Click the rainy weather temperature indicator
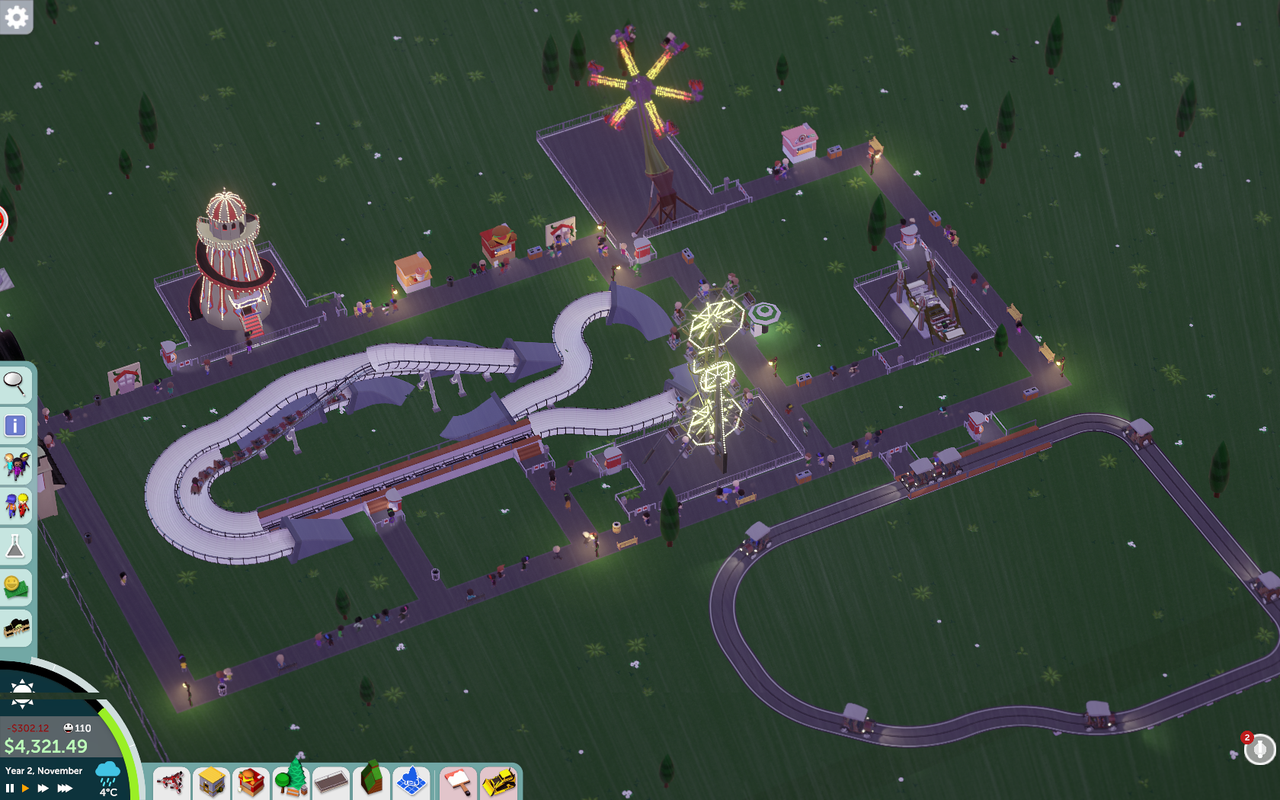This screenshot has height=800, width=1280. tap(108, 778)
